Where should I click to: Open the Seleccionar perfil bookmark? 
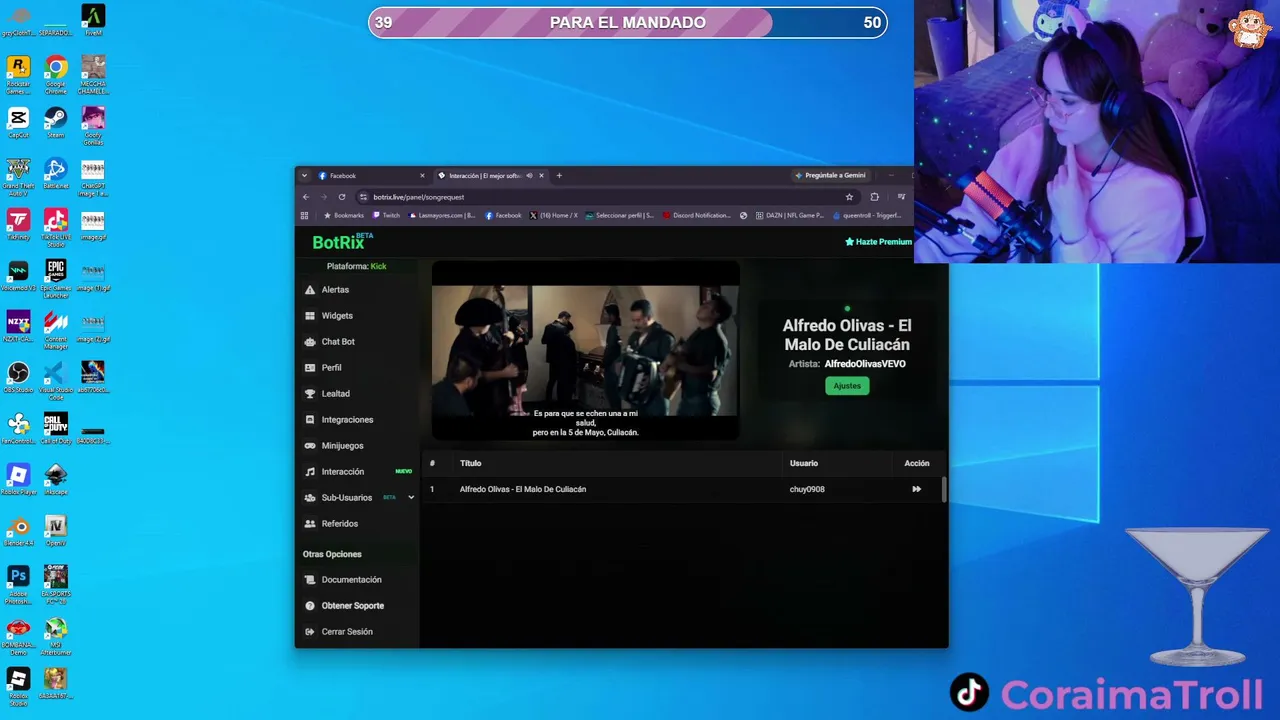click(620, 216)
